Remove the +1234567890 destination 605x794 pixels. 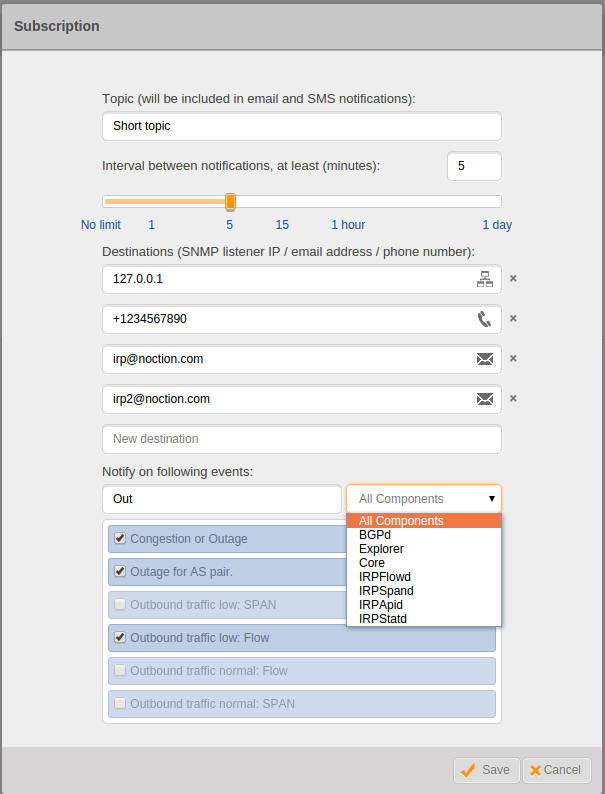coord(513,319)
